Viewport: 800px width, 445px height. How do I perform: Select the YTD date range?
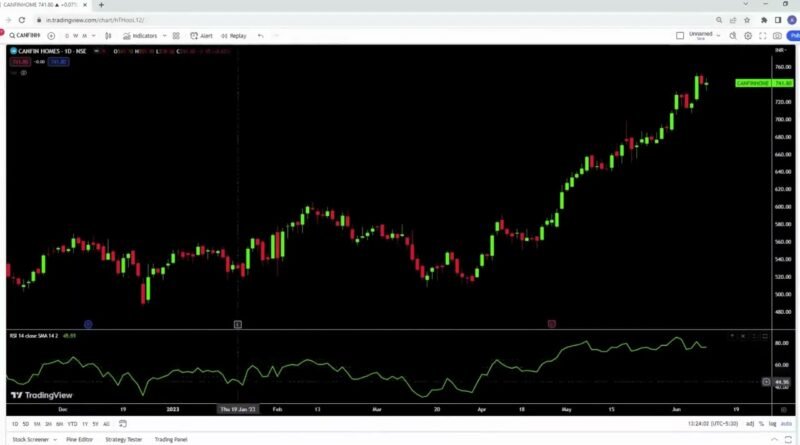click(72, 424)
